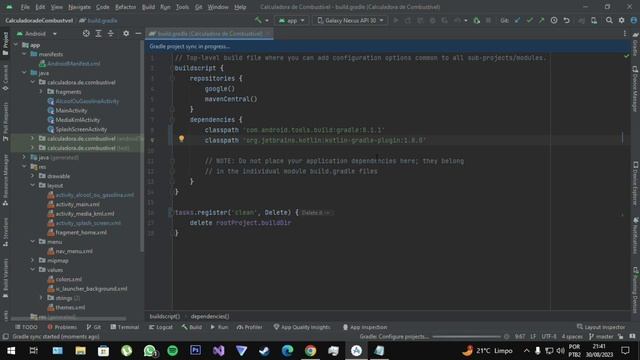Open Google Chrome from the taskbar
The width and height of the screenshot is (640, 360).
(x=310, y=351)
